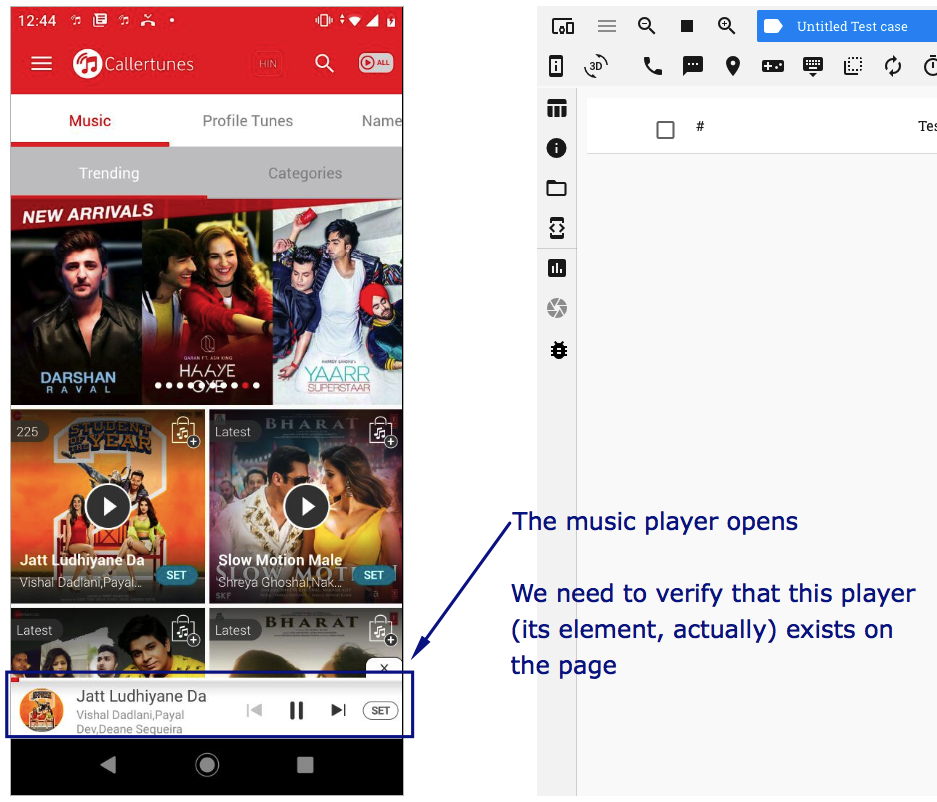
Task: Open the Yaarr Superstaar banner thumbnail
Action: click(338, 303)
